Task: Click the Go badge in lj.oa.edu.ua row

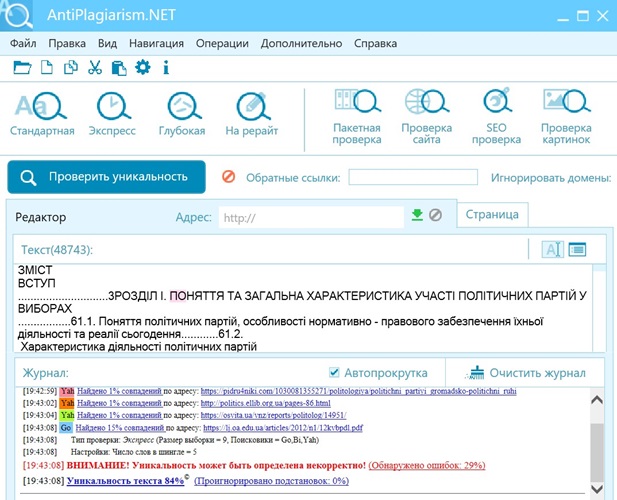Action: [66, 428]
